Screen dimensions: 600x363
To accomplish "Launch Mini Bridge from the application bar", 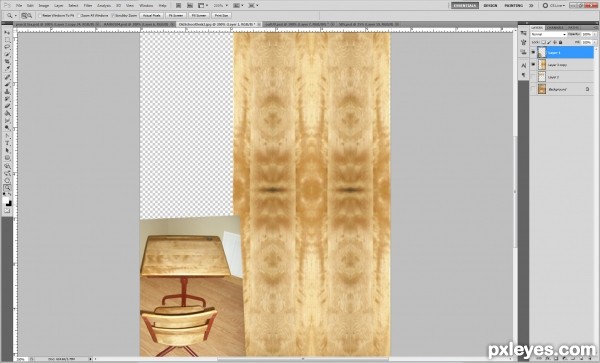I will [190, 6].
